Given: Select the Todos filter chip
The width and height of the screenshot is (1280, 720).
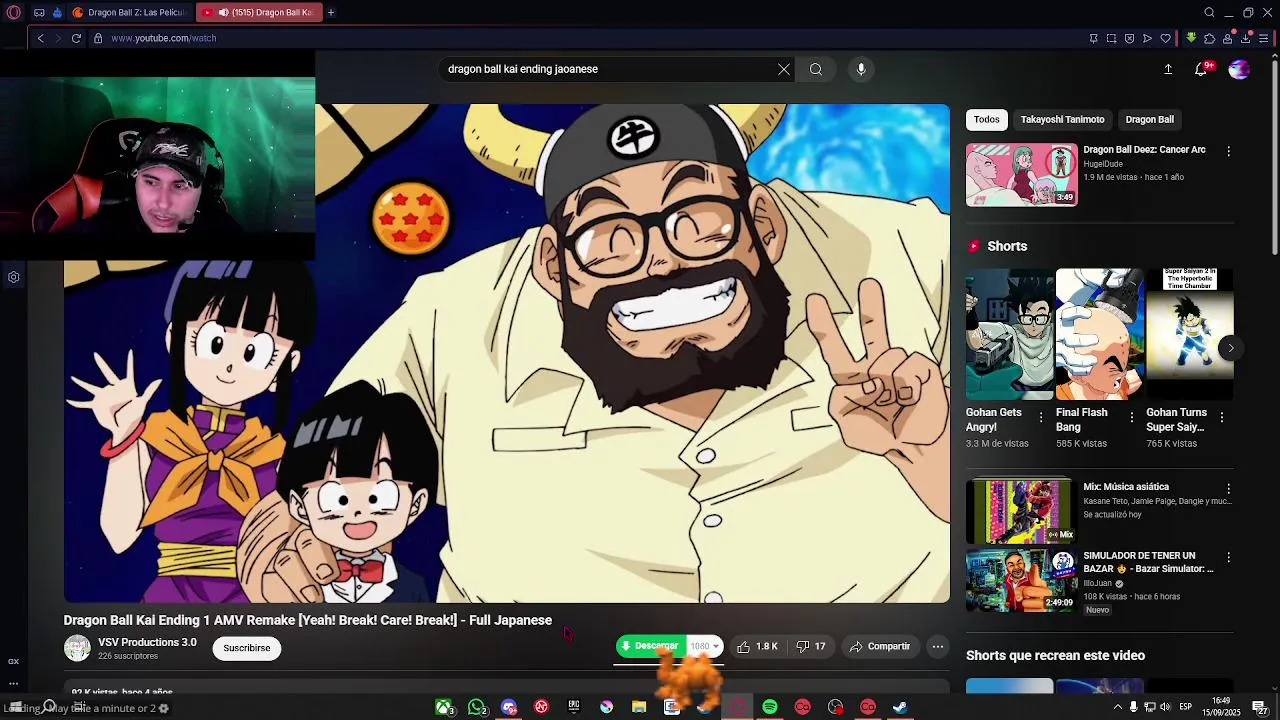Looking at the screenshot, I should pos(987,120).
